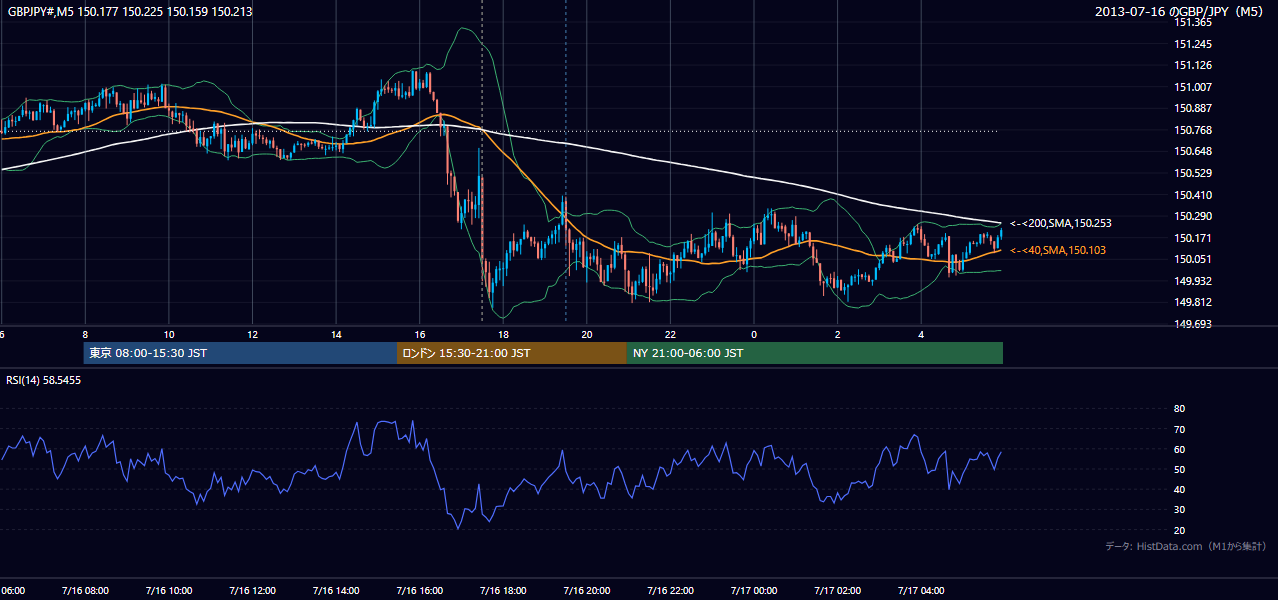1278x600 pixels.
Task: Click price level 151.365 on the axis
Action: 1194,22
